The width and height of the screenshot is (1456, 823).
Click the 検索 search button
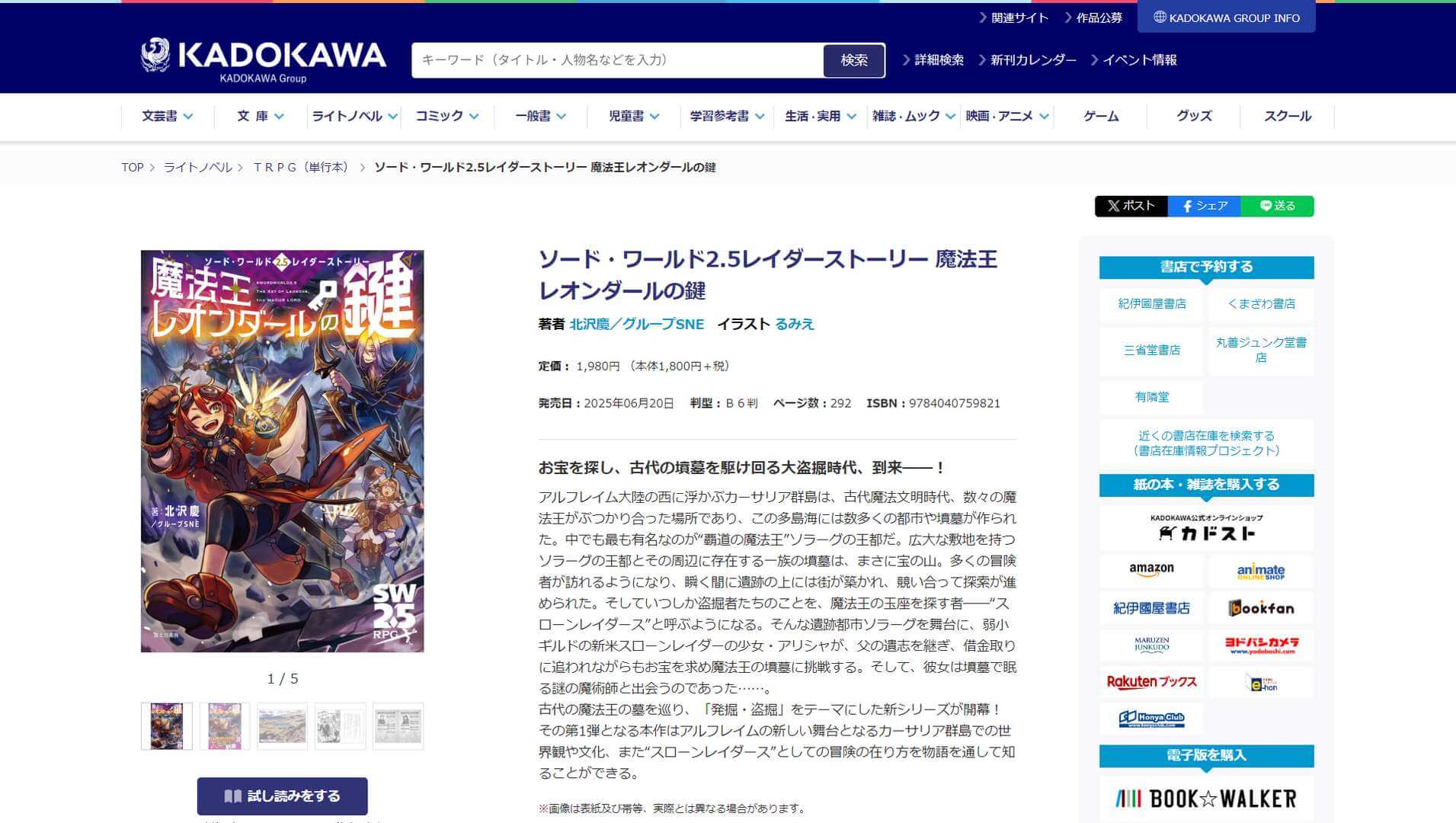854,60
